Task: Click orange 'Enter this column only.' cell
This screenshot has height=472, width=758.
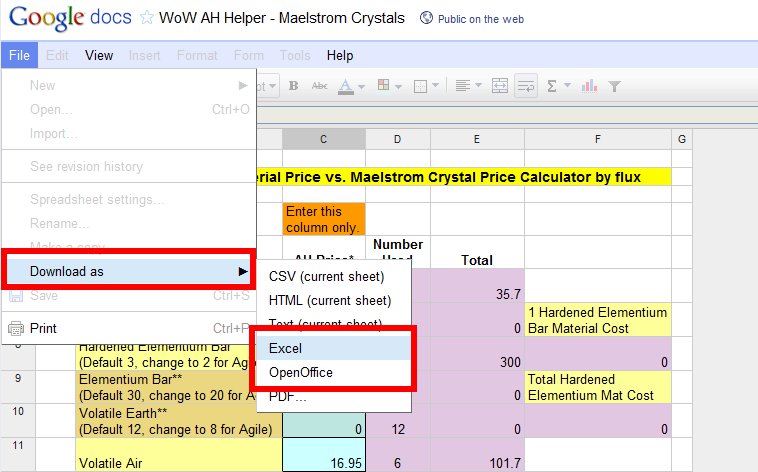Action: click(324, 219)
